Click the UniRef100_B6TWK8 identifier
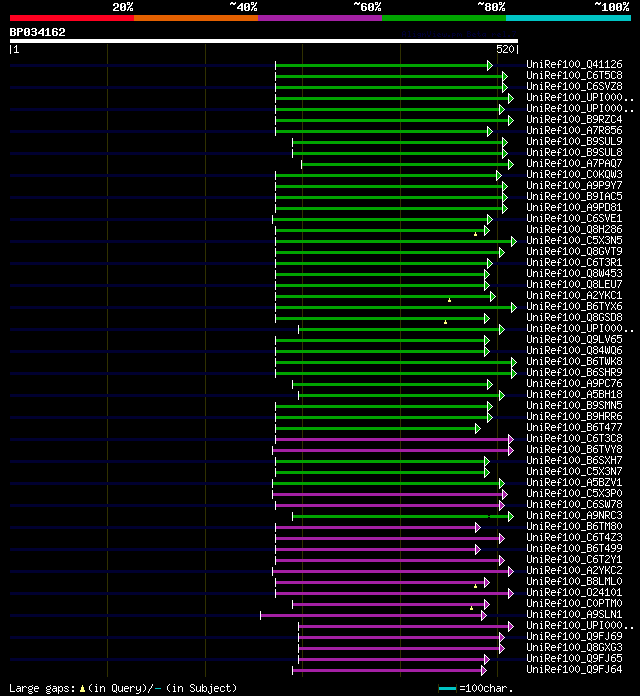The width and height of the screenshot is (640, 696). [574, 361]
